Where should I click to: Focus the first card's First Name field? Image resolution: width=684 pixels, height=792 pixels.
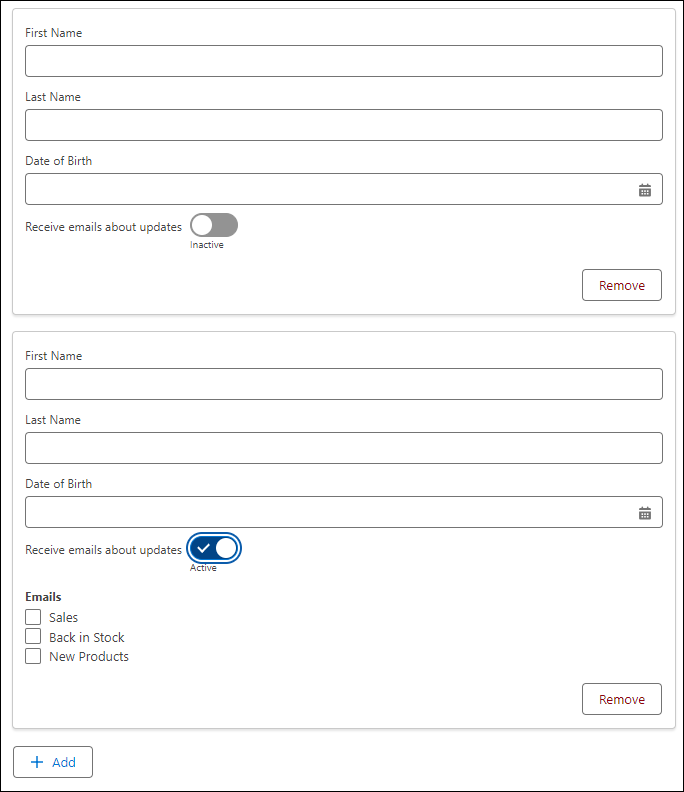343,61
